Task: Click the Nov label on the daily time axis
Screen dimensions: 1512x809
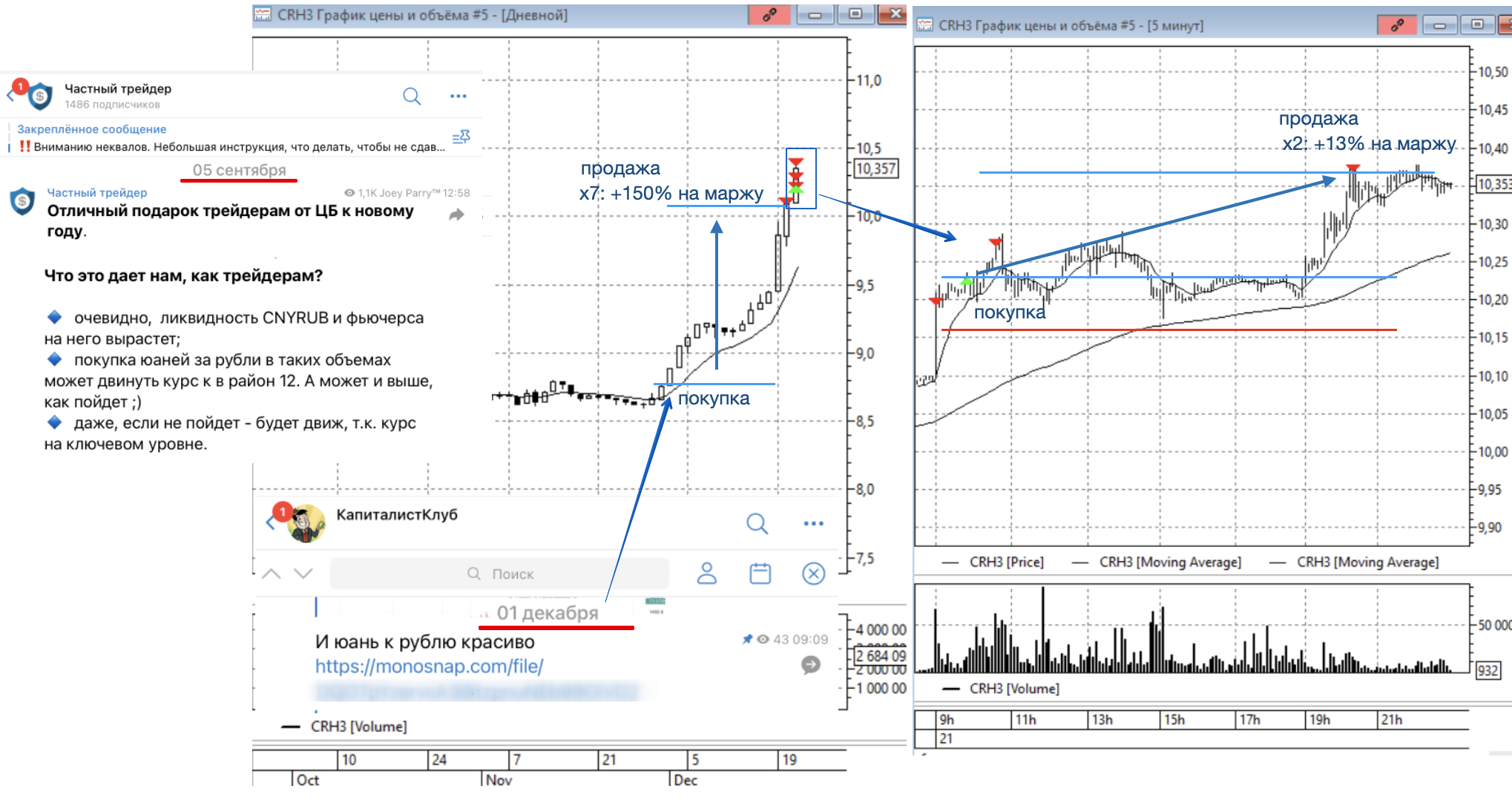Action: [499, 780]
